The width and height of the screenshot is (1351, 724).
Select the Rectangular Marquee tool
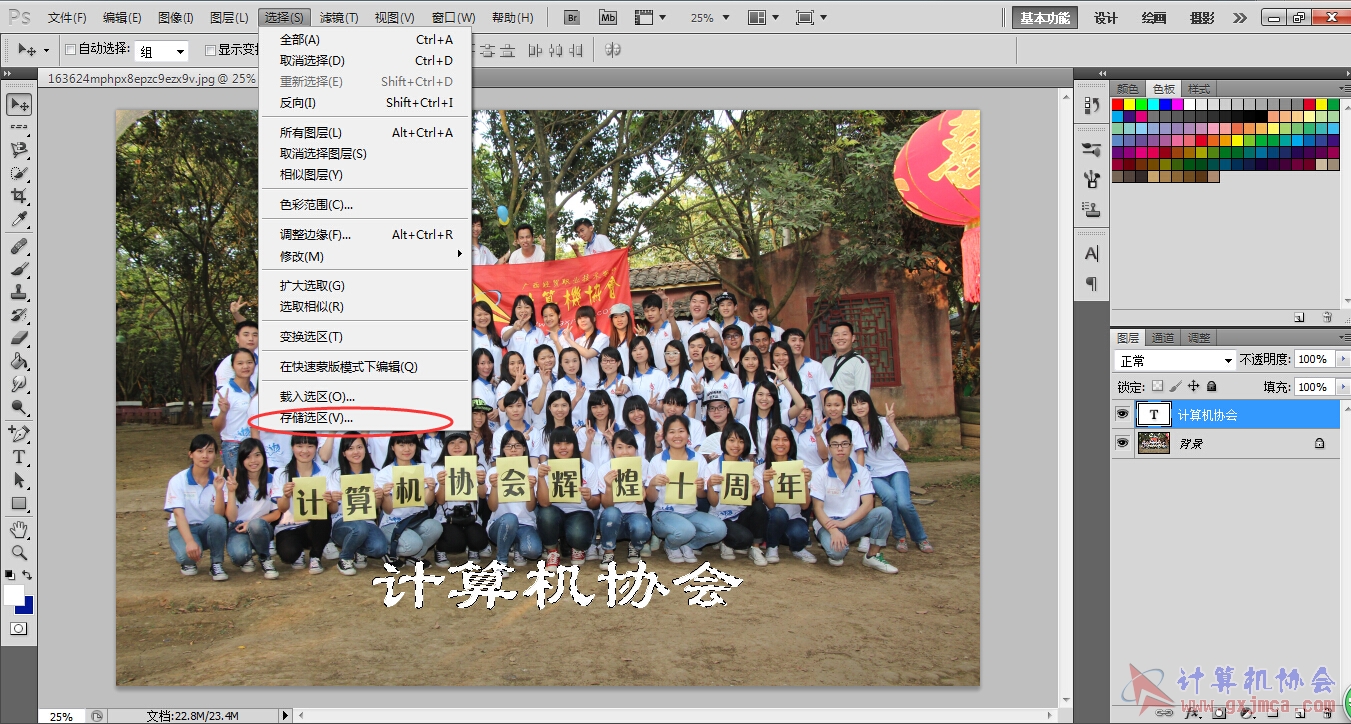tap(19, 127)
